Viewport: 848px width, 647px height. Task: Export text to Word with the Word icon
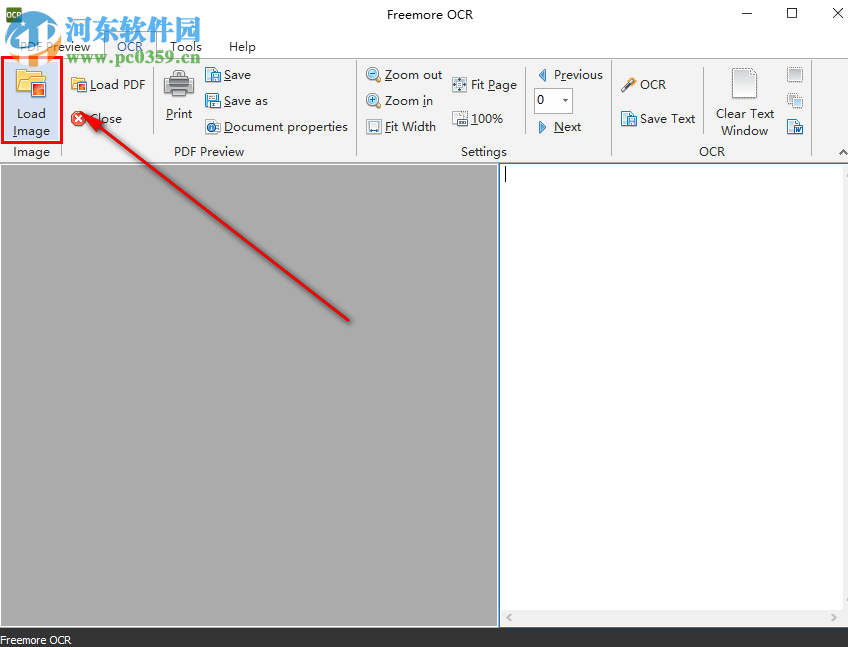pyautogui.click(x=795, y=127)
